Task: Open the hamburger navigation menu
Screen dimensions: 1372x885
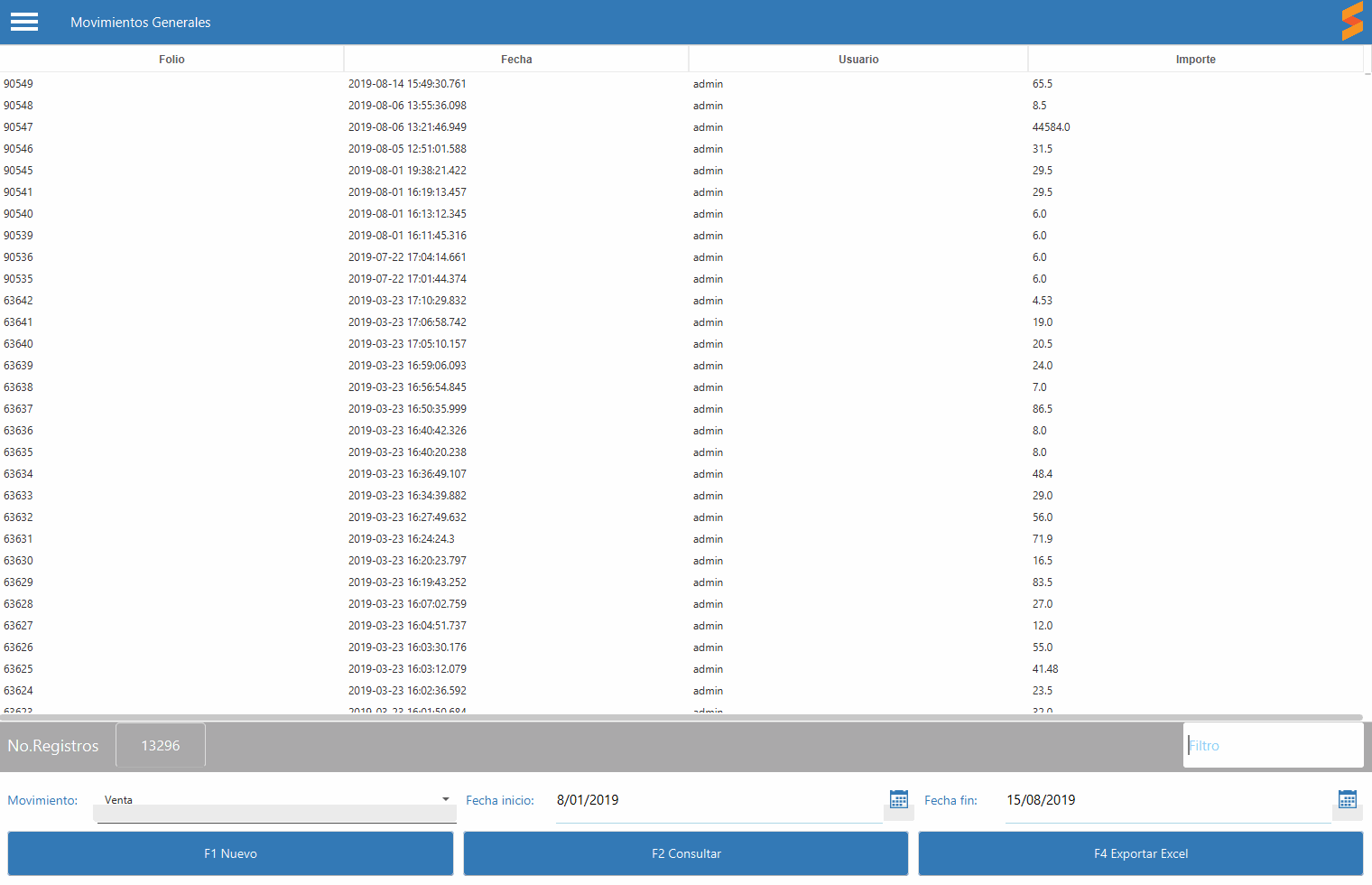Action: click(24, 22)
